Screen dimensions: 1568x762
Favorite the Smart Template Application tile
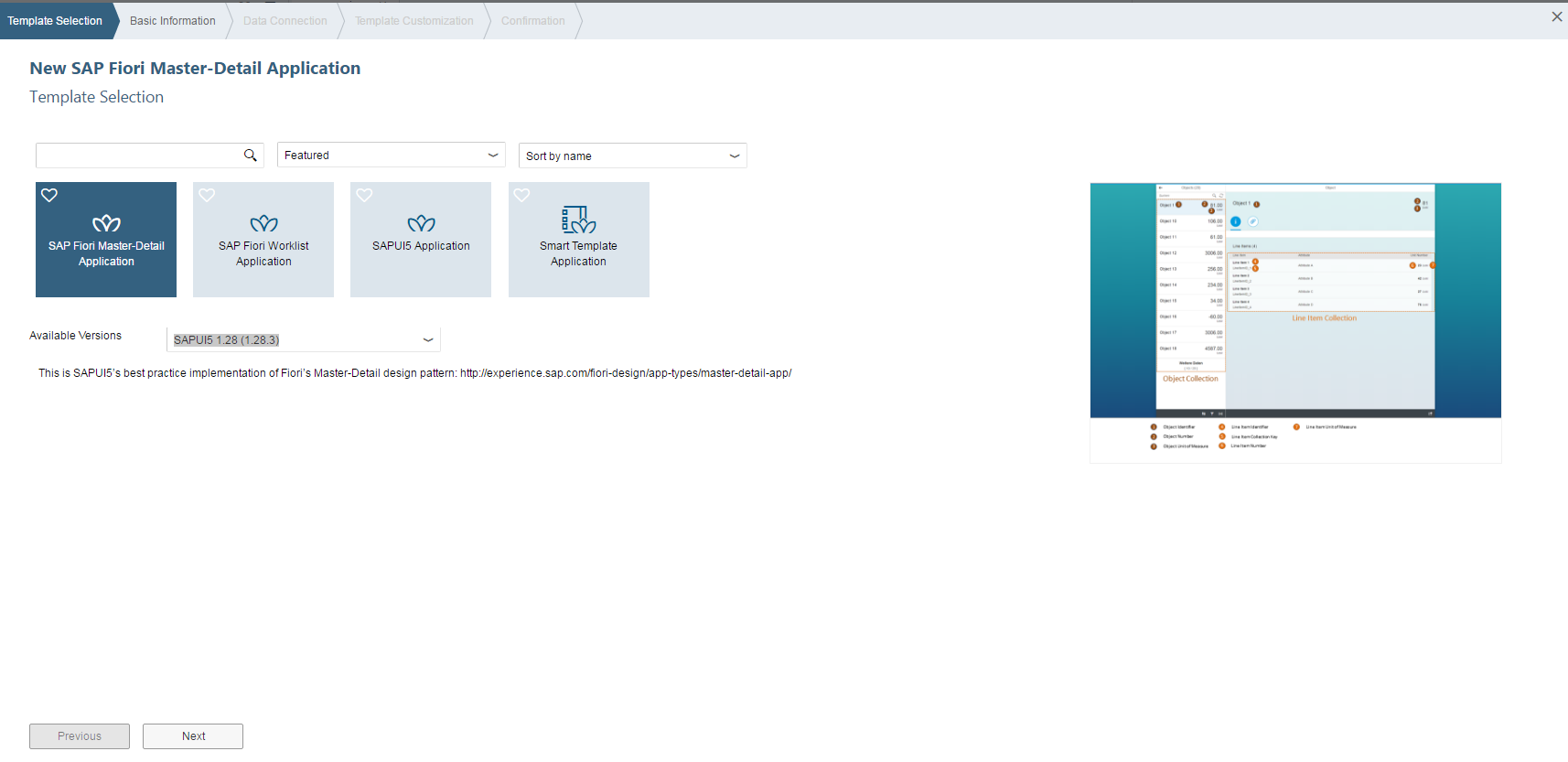521,195
